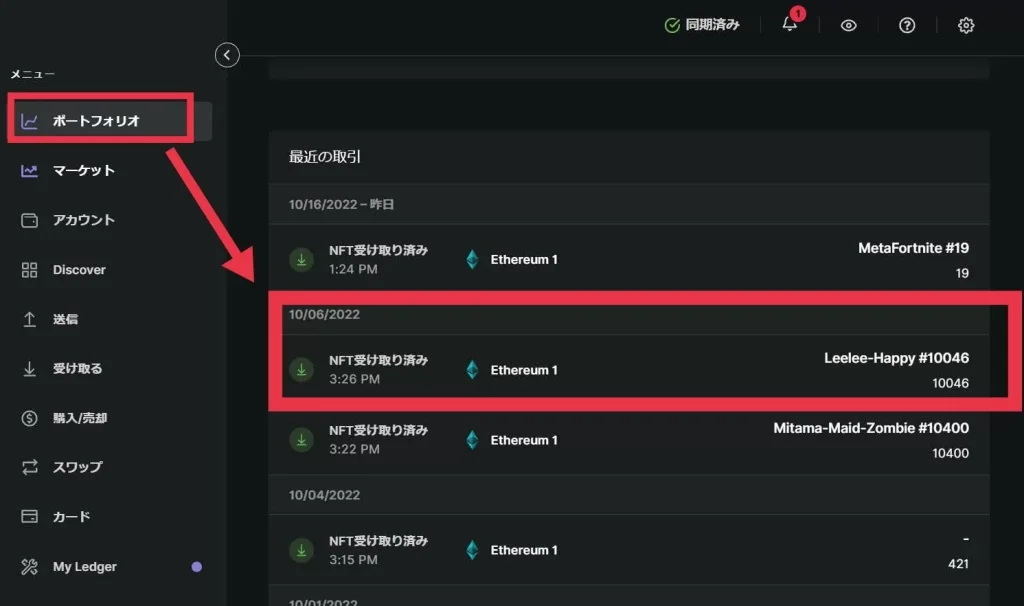Image resolution: width=1024 pixels, height=606 pixels.
Task: Click Ethereum icon on MetaFortnite row
Action: [x=472, y=259]
